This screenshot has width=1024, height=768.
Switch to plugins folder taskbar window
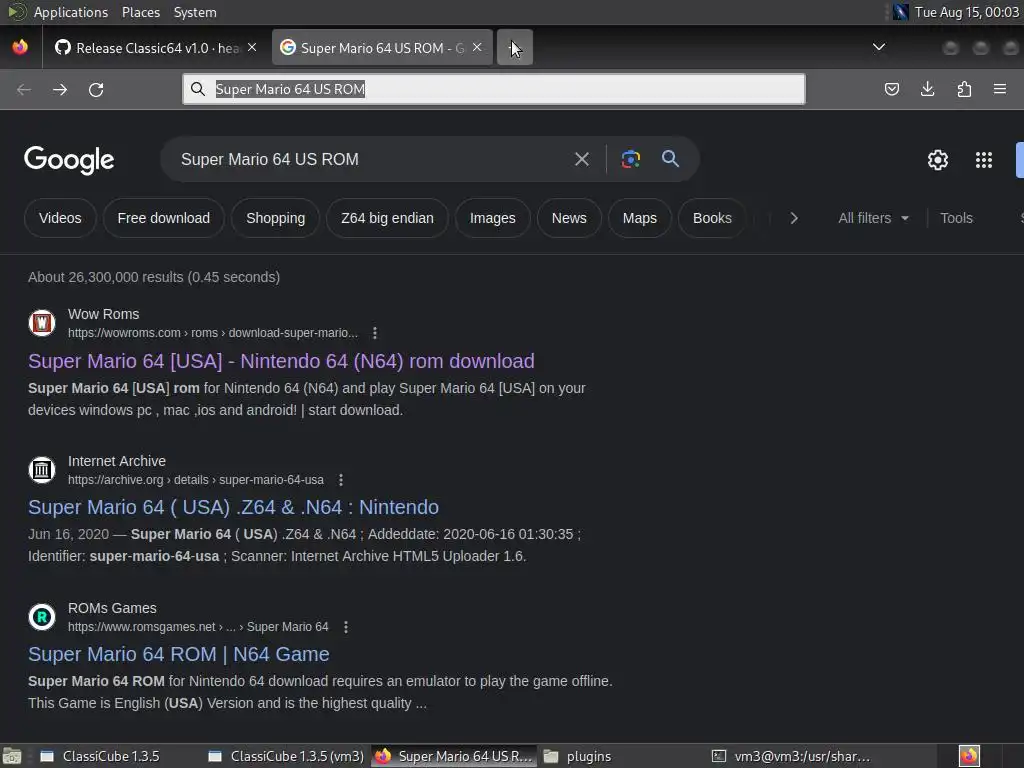(578, 756)
